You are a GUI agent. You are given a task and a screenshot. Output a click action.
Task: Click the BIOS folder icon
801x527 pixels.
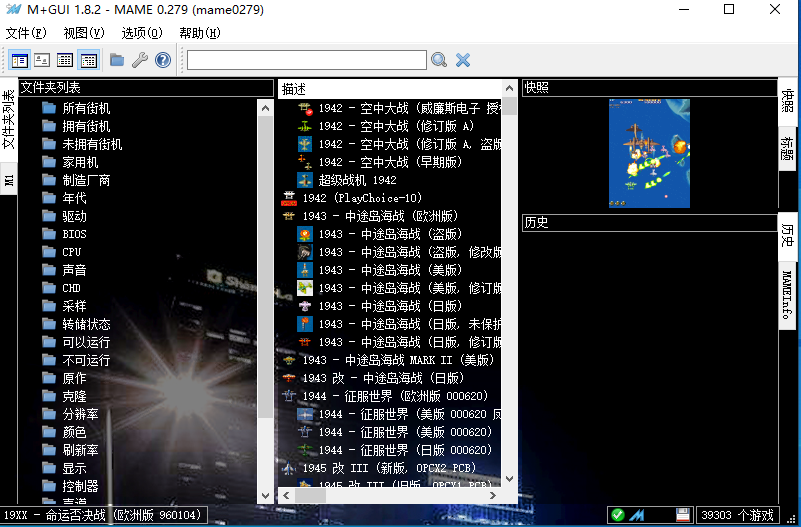point(49,234)
